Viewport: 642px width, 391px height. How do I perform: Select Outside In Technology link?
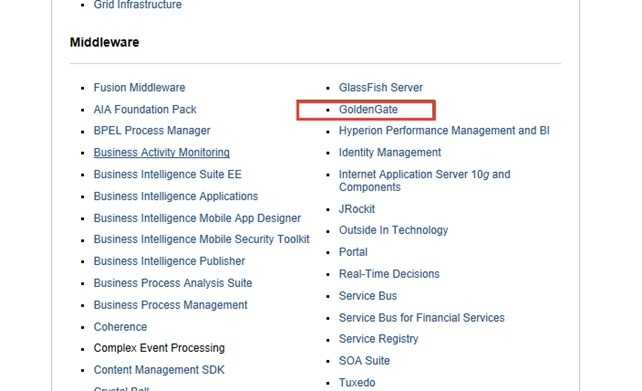393,231
